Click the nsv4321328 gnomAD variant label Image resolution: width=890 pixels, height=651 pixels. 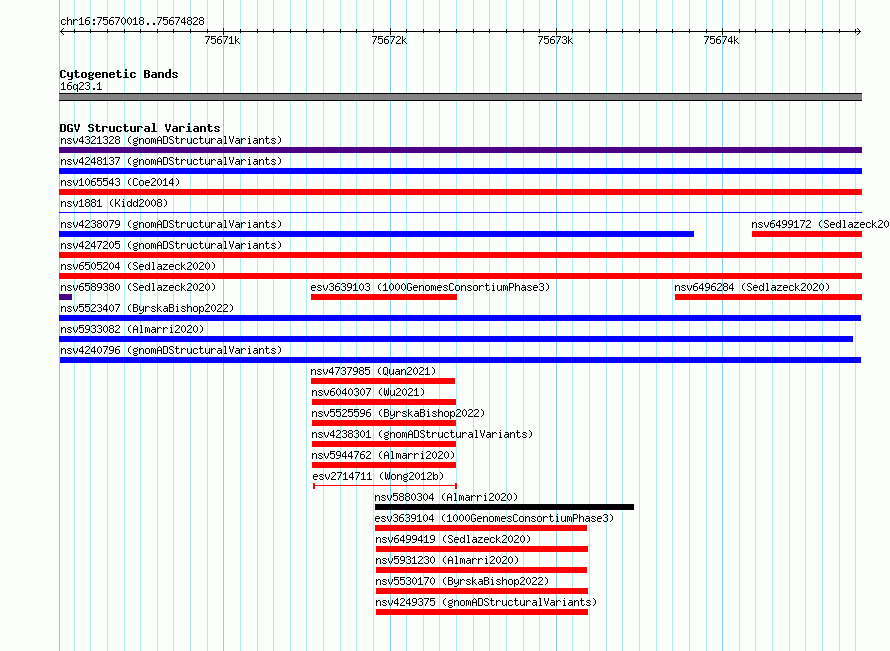pyautogui.click(x=171, y=140)
